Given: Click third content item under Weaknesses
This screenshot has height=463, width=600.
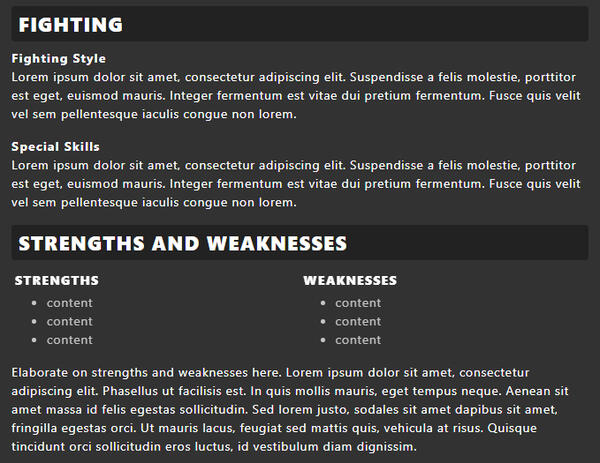Looking at the screenshot, I should [x=358, y=340].
